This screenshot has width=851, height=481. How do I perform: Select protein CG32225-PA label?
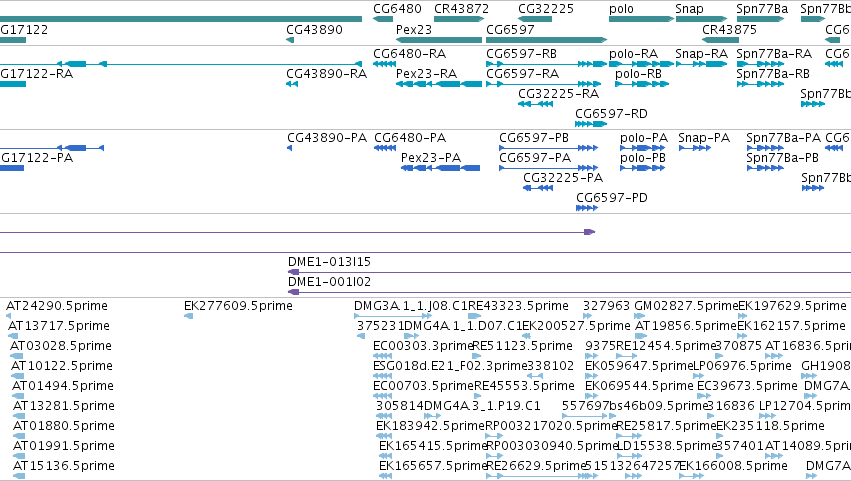pos(563,178)
